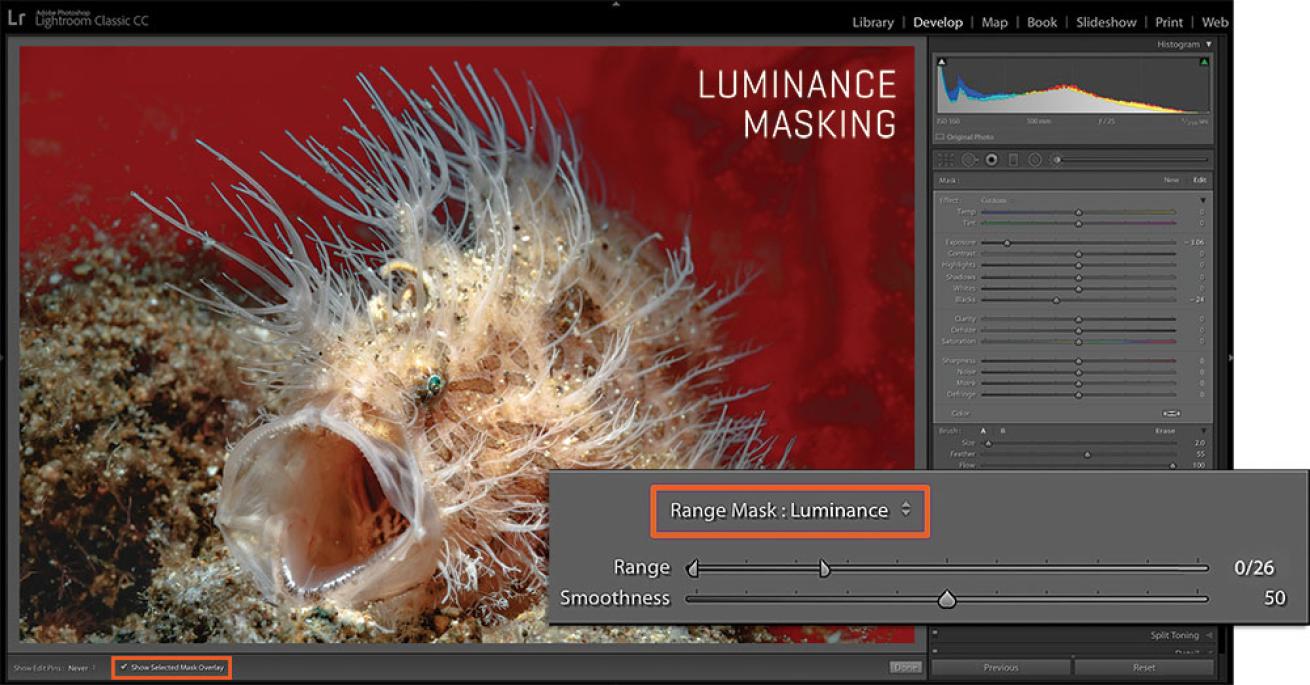Enable the Original Photo checkbox

point(940,137)
